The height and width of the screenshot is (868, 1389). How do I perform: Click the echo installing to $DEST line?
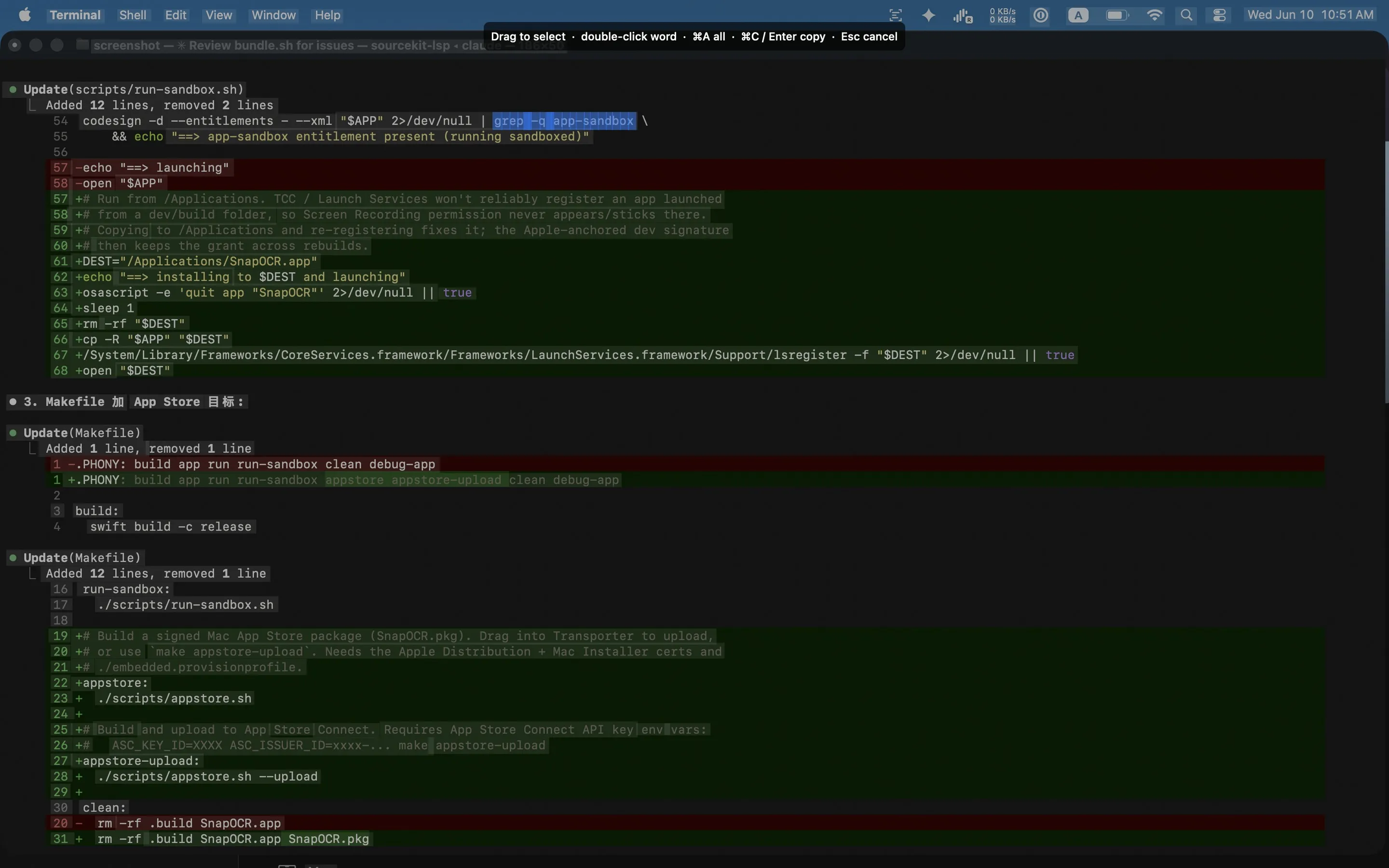point(240,277)
